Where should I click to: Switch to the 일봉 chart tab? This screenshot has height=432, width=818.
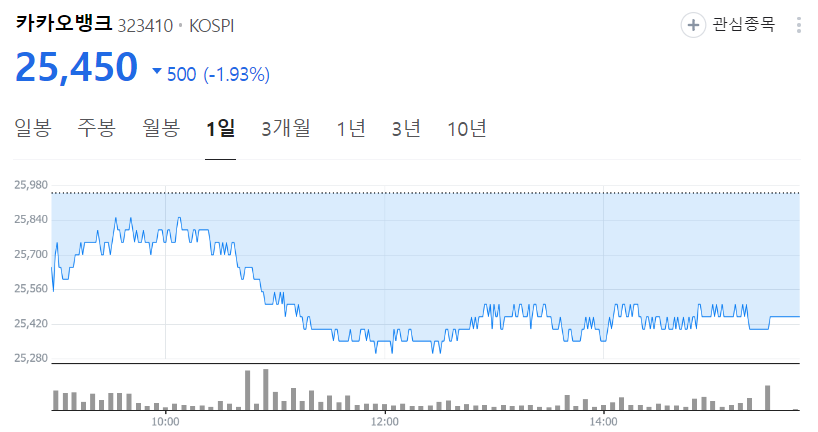[x=32, y=128]
